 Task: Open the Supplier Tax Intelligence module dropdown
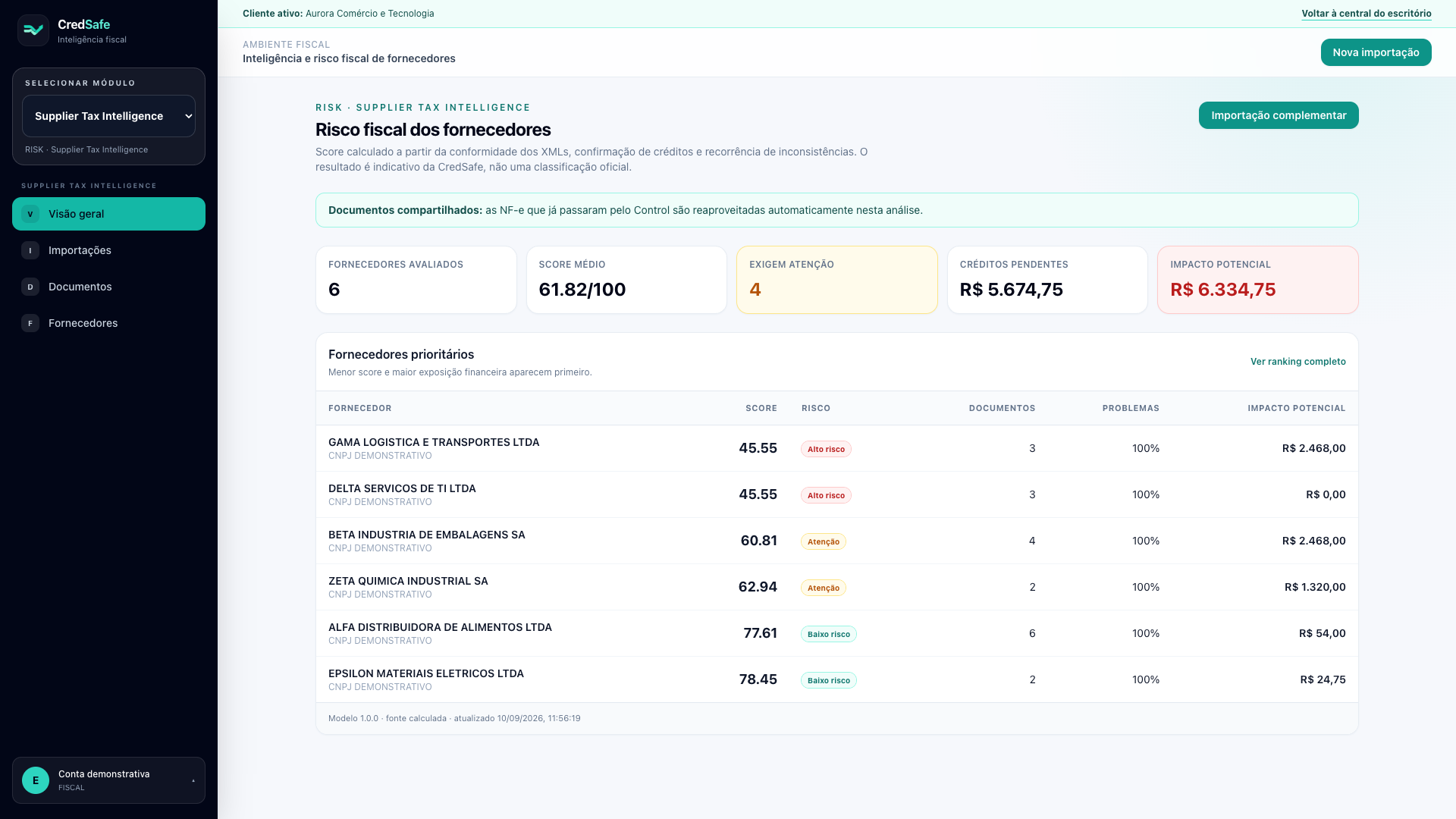coord(108,116)
